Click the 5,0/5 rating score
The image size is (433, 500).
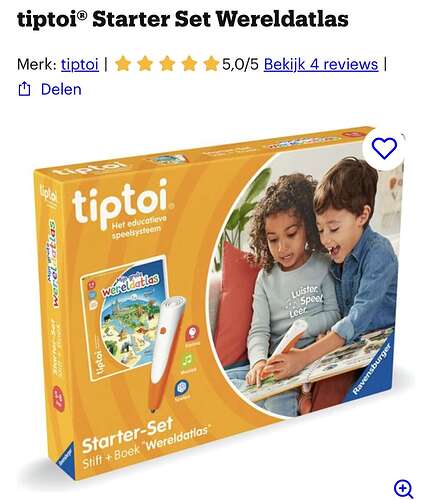click(240, 64)
